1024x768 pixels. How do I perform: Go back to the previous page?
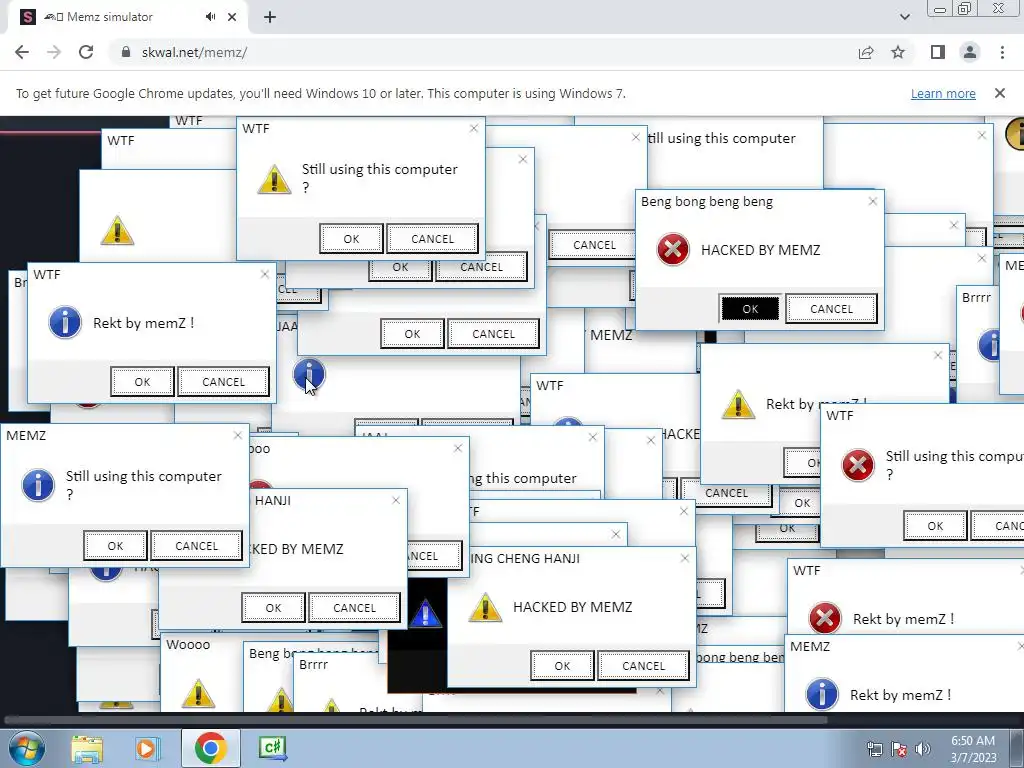click(x=22, y=52)
